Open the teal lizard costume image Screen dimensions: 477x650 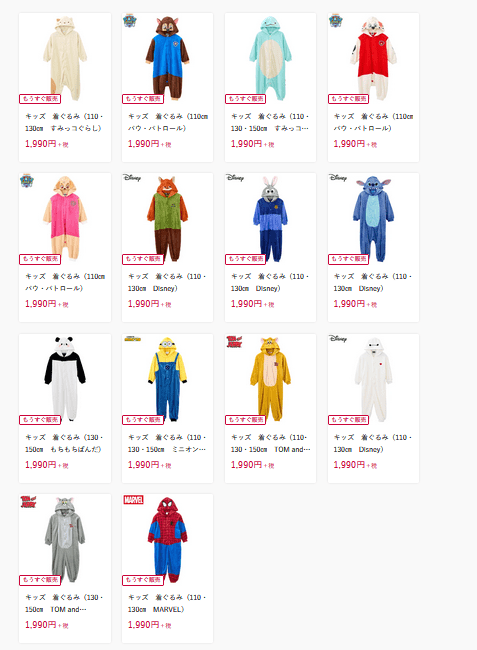point(271,58)
